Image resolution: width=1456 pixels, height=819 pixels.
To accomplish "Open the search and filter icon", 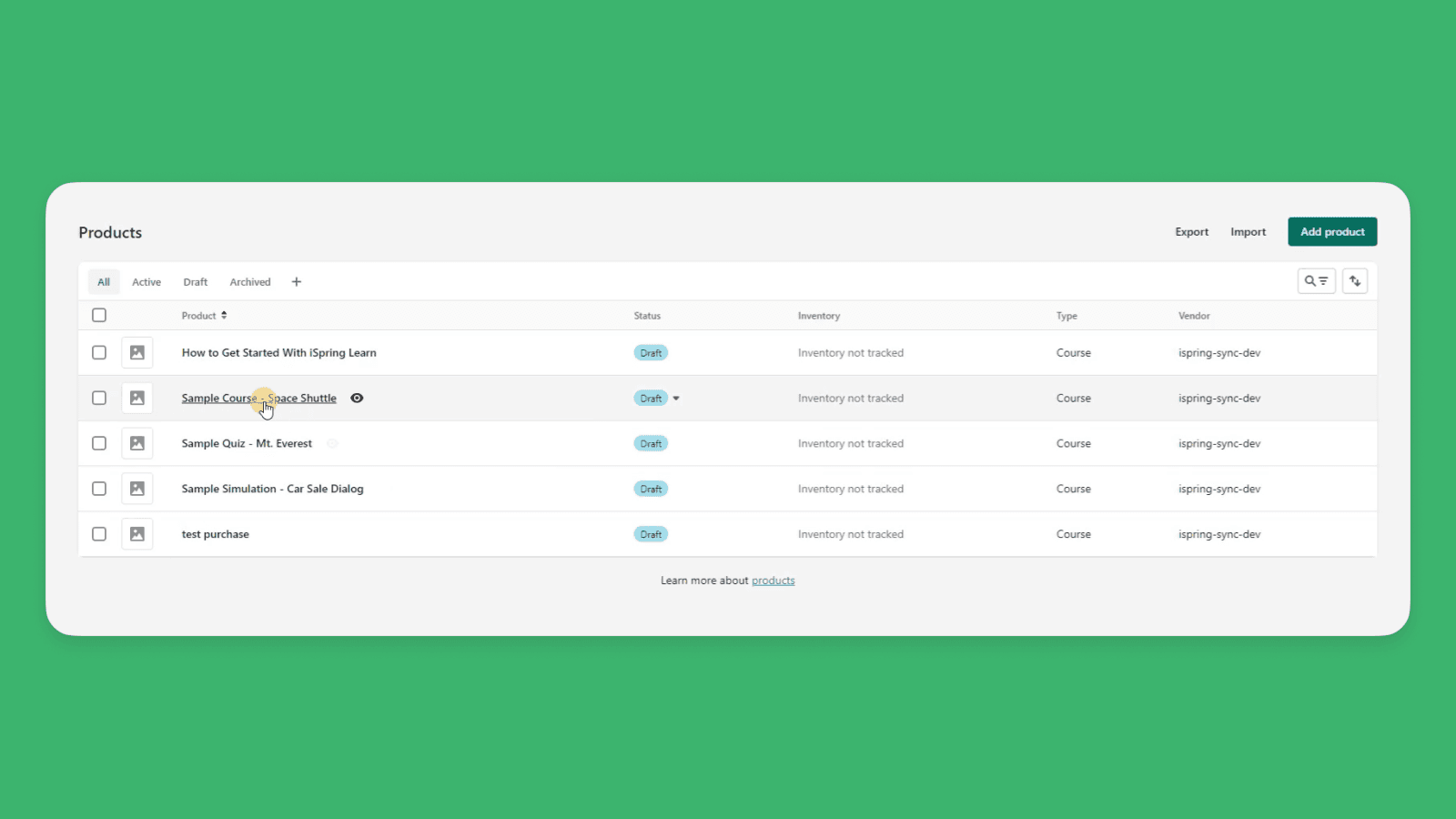I will click(x=1316, y=281).
